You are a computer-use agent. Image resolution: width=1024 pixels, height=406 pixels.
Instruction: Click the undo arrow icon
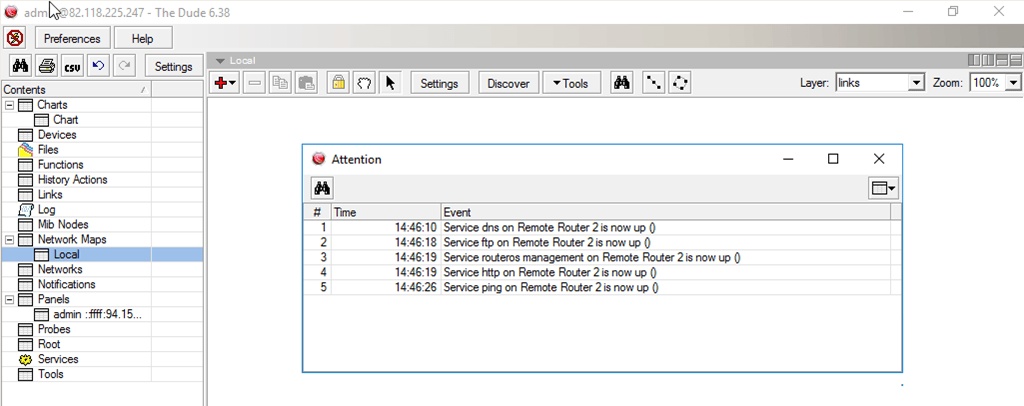[98, 67]
